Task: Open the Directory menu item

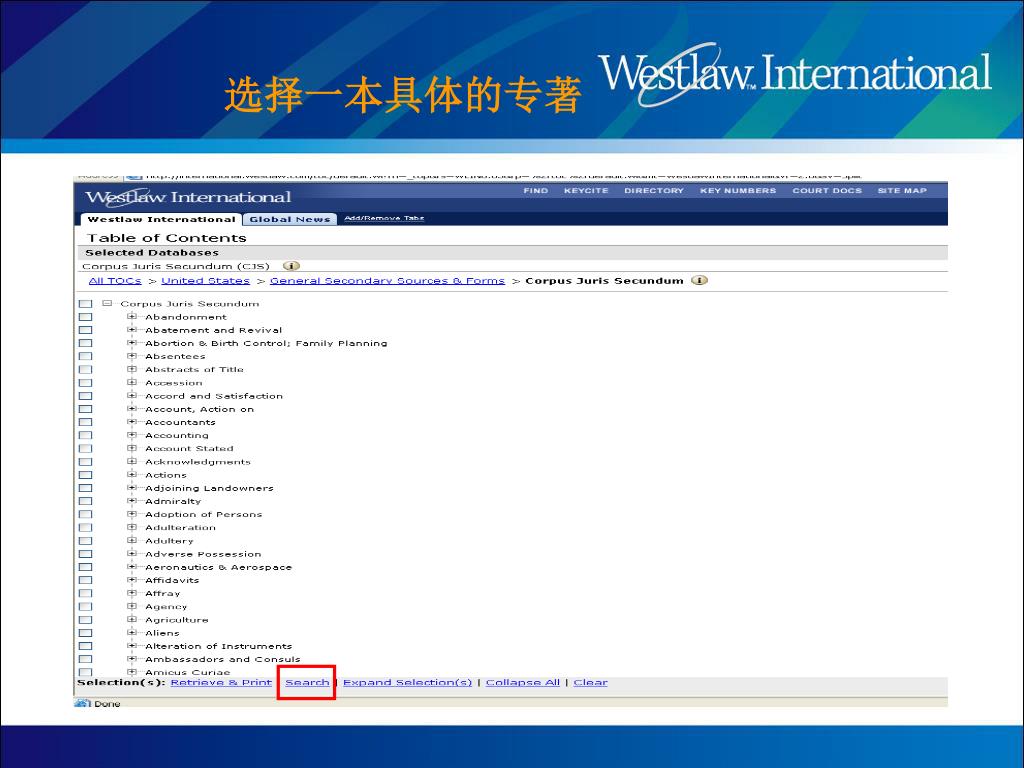Action: (654, 191)
